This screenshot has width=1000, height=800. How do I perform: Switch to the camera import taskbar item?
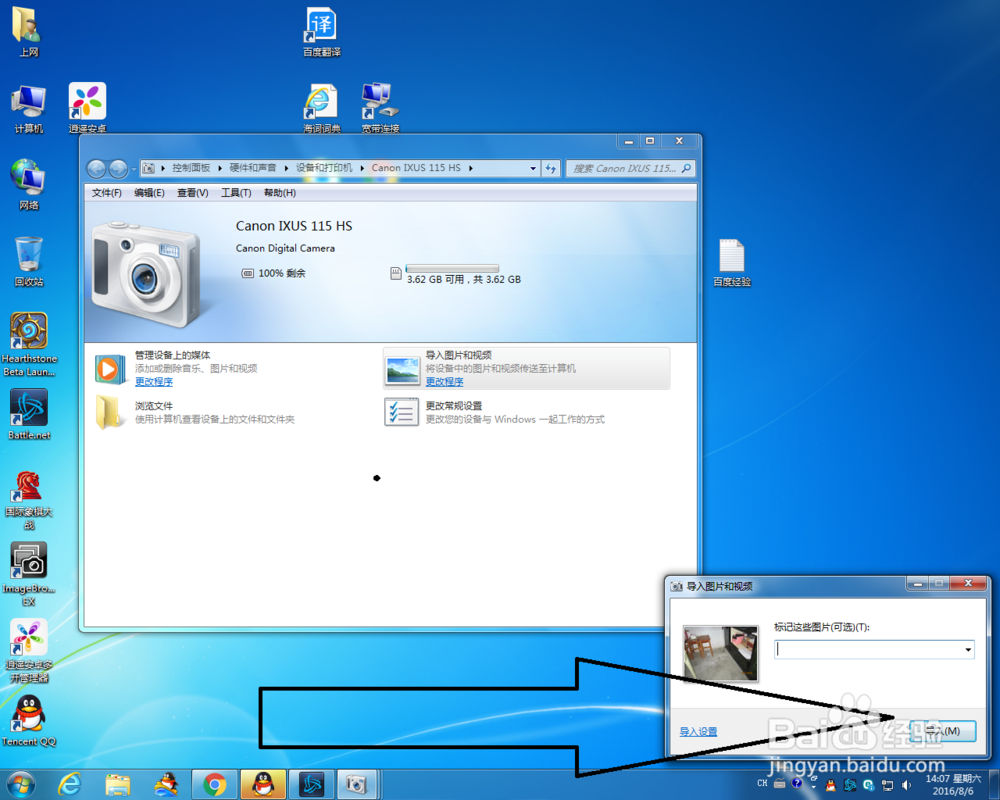[x=357, y=785]
